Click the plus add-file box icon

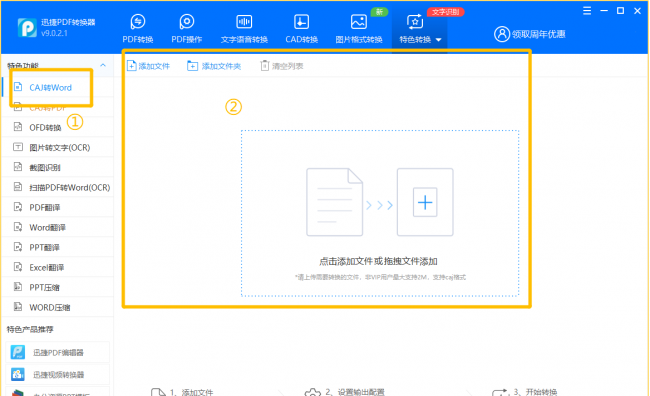(425, 202)
